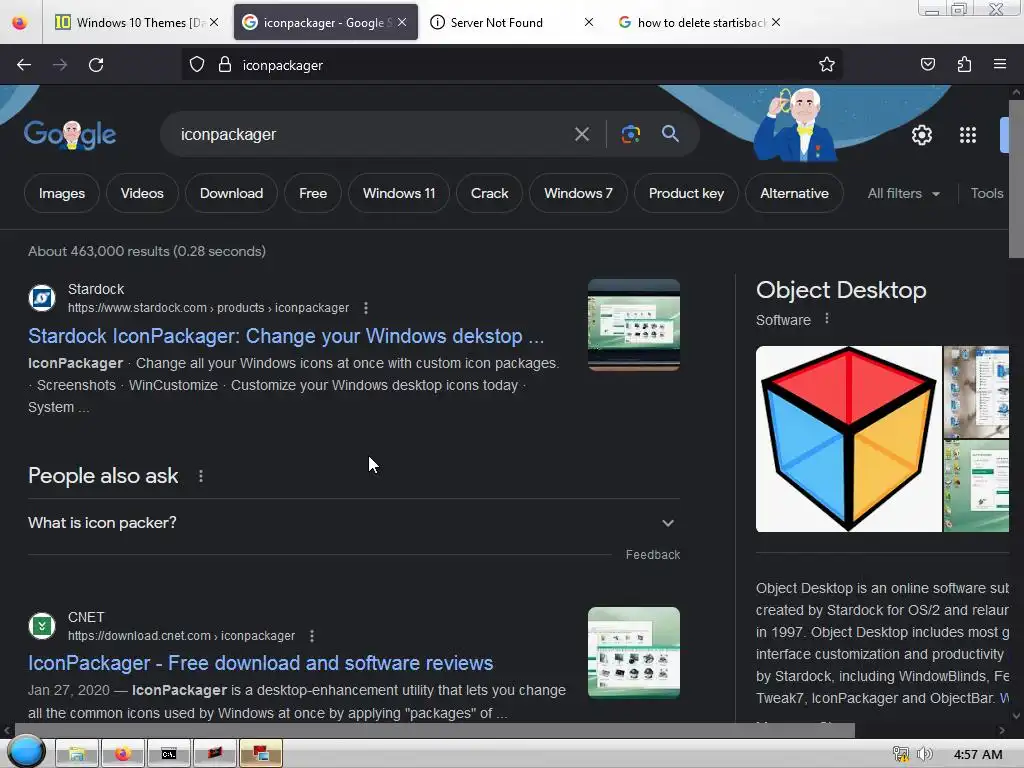This screenshot has width=1024, height=768.
Task: Apply the Download search chip
Action: point(231,193)
